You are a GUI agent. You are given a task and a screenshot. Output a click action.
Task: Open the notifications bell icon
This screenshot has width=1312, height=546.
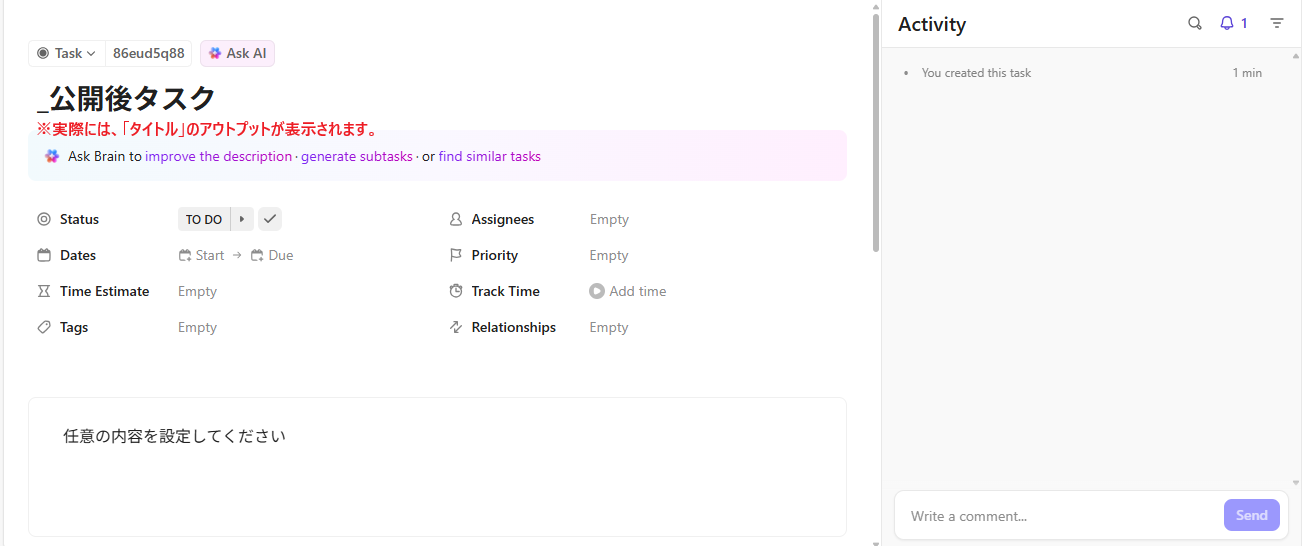point(1227,23)
